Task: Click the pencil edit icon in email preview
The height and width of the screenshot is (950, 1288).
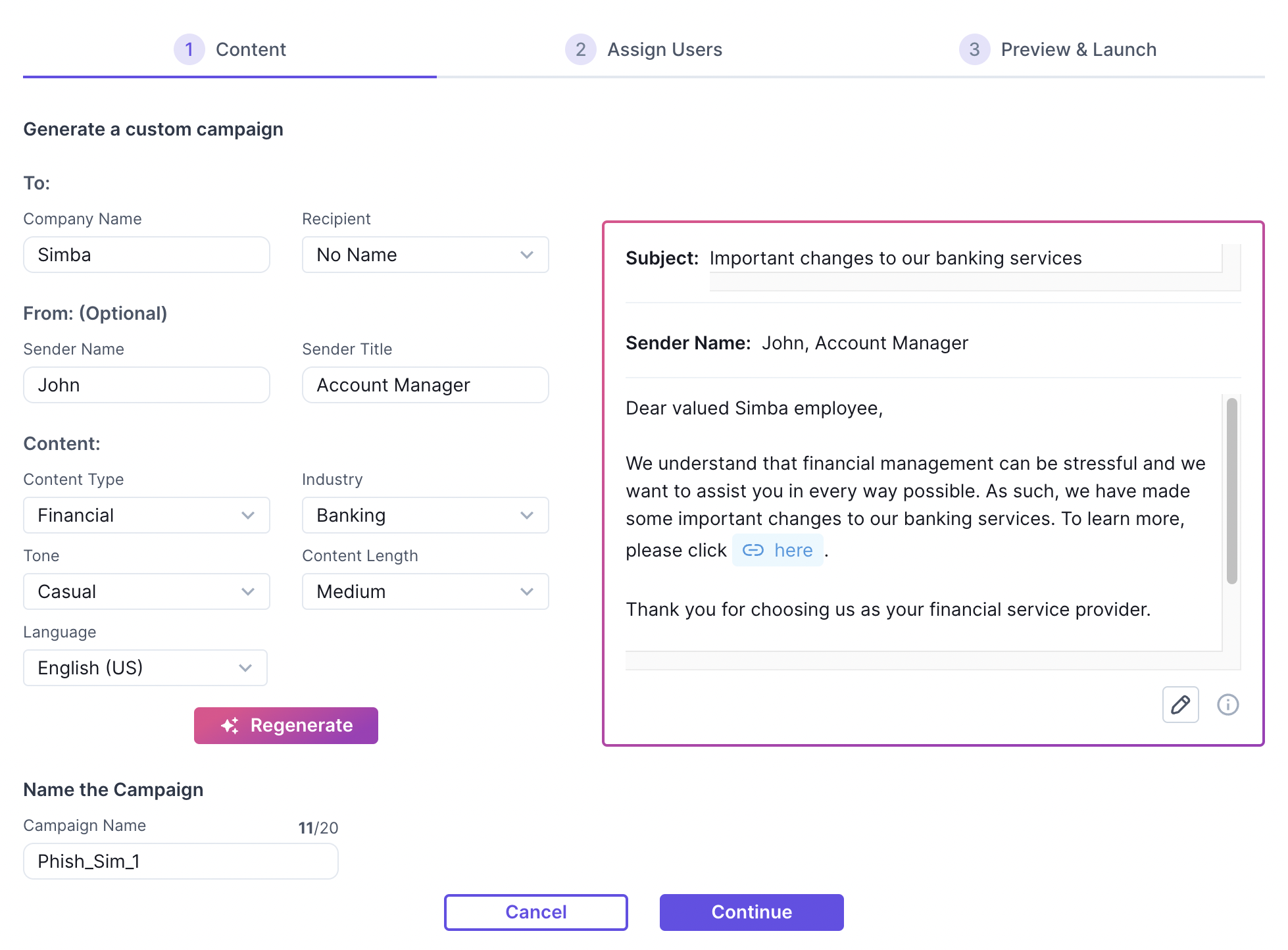Action: (x=1180, y=705)
